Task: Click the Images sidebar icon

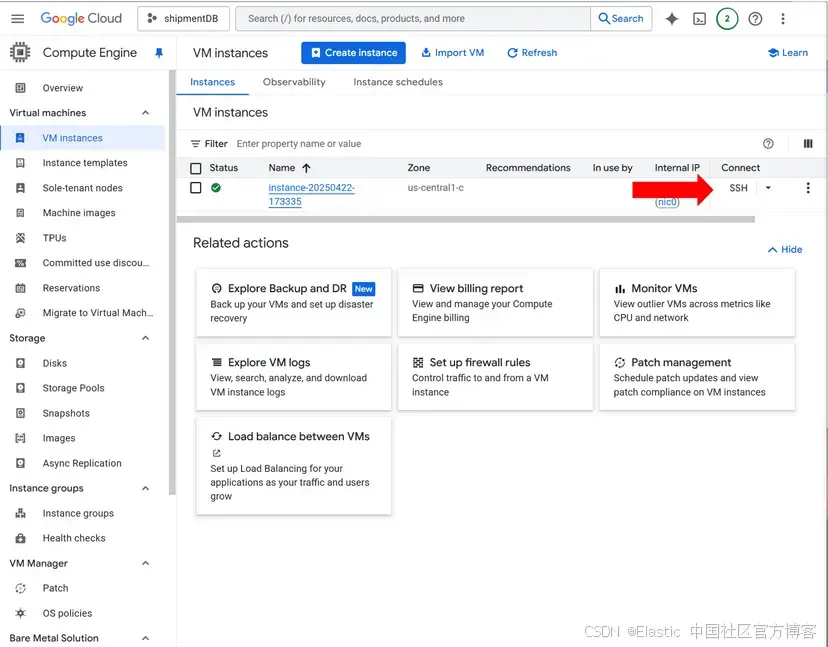Action: 20,438
